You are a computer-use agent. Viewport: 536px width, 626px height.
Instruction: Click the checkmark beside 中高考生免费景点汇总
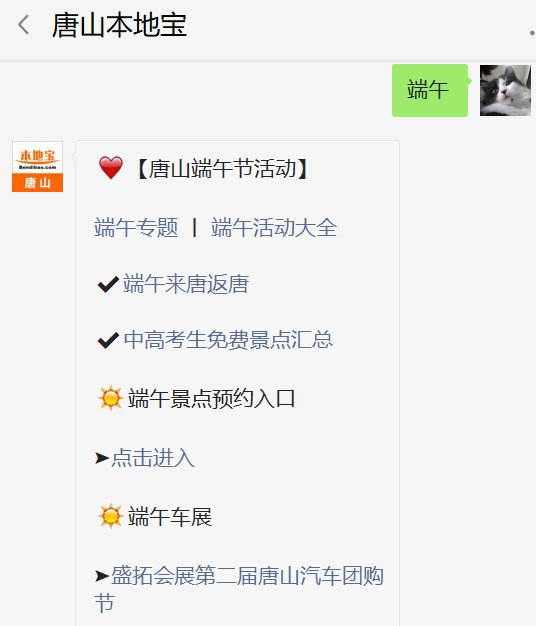(108, 340)
